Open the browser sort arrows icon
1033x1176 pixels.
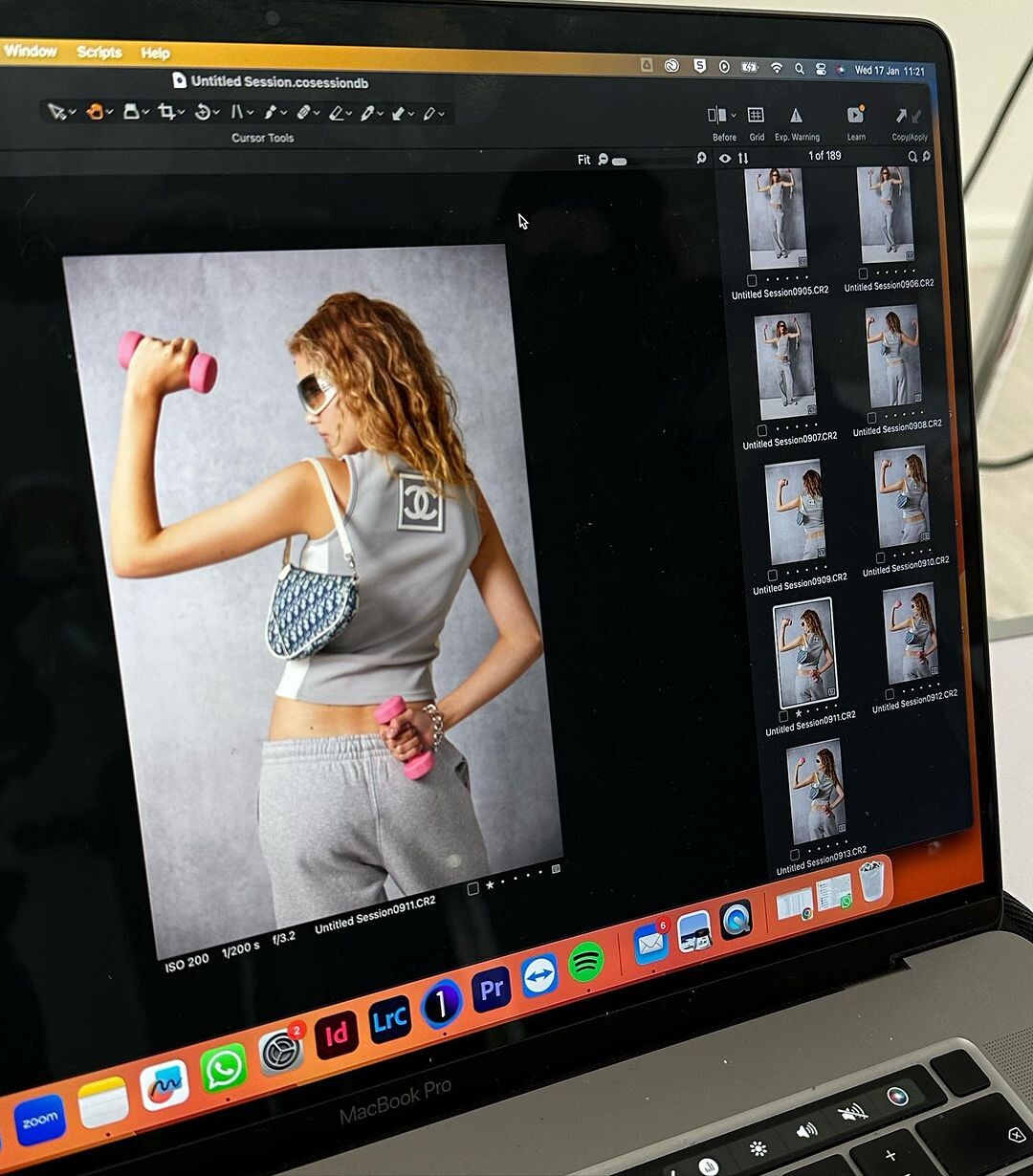click(x=743, y=158)
